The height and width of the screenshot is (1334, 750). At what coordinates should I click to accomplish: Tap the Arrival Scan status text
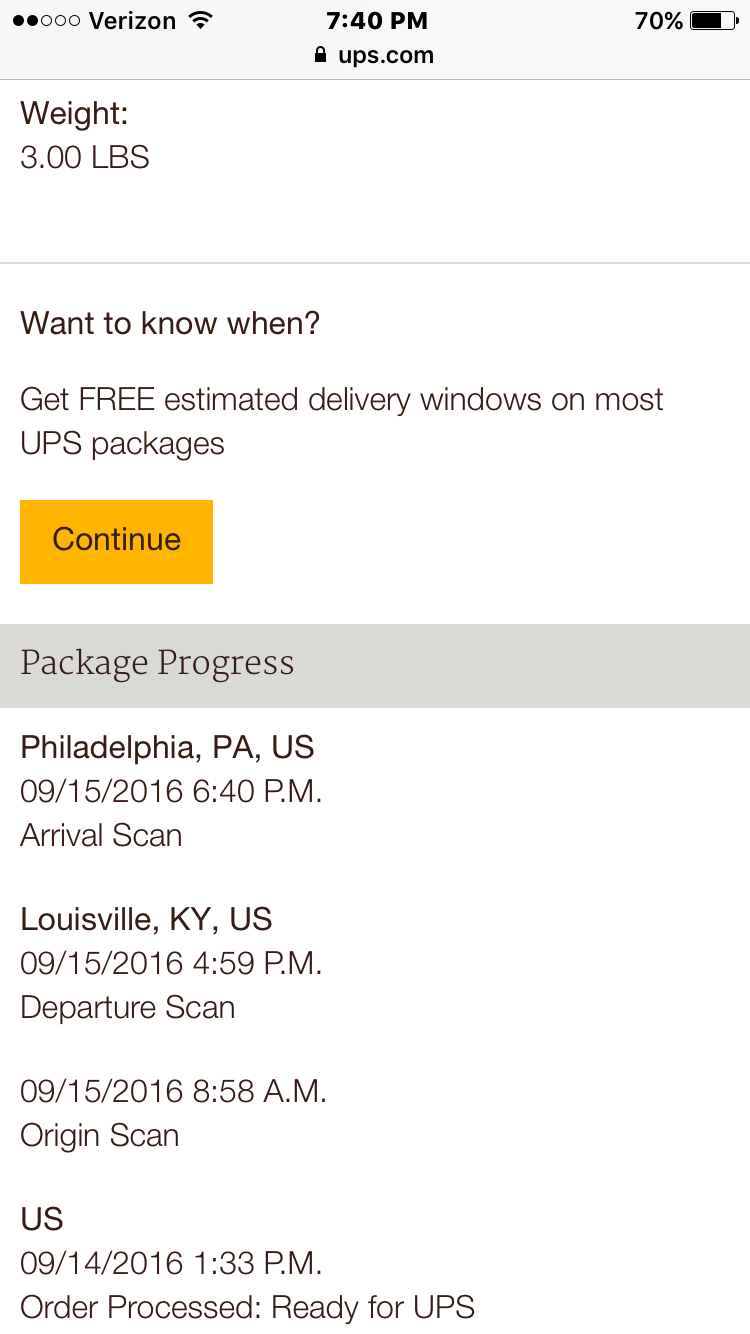101,835
